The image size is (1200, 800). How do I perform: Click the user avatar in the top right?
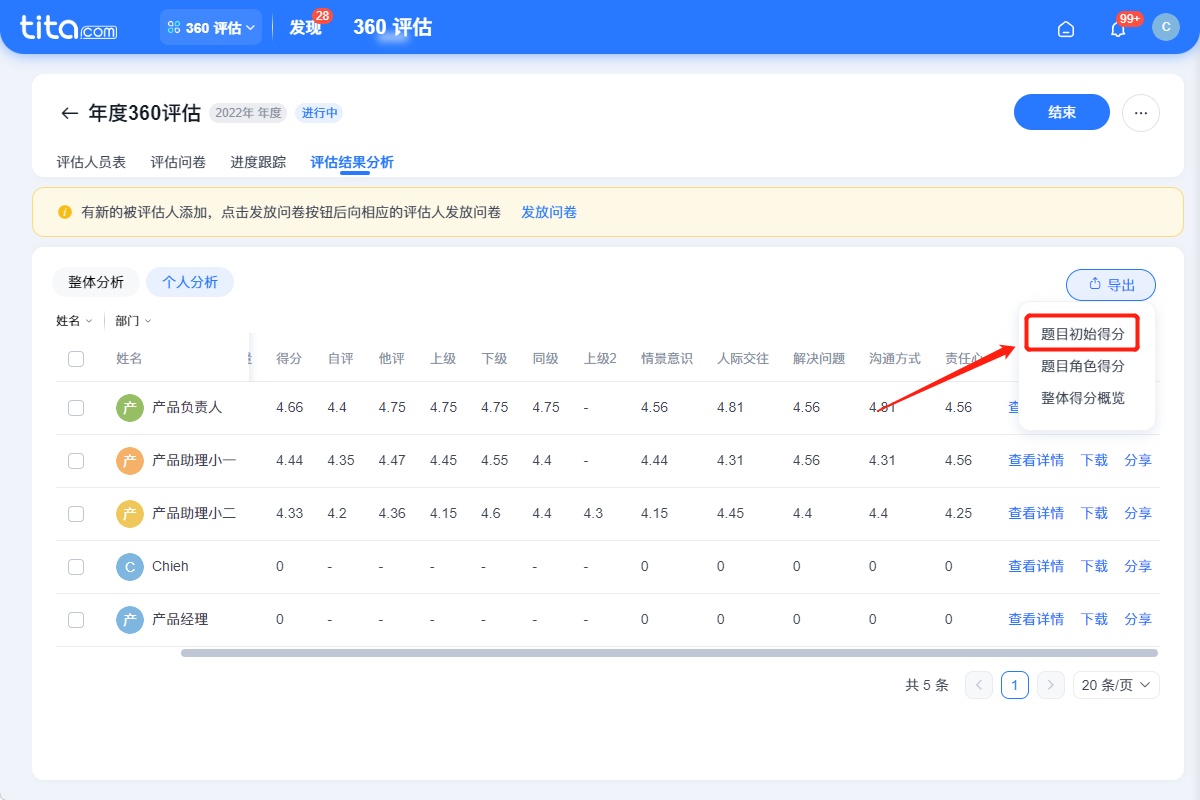point(1166,27)
